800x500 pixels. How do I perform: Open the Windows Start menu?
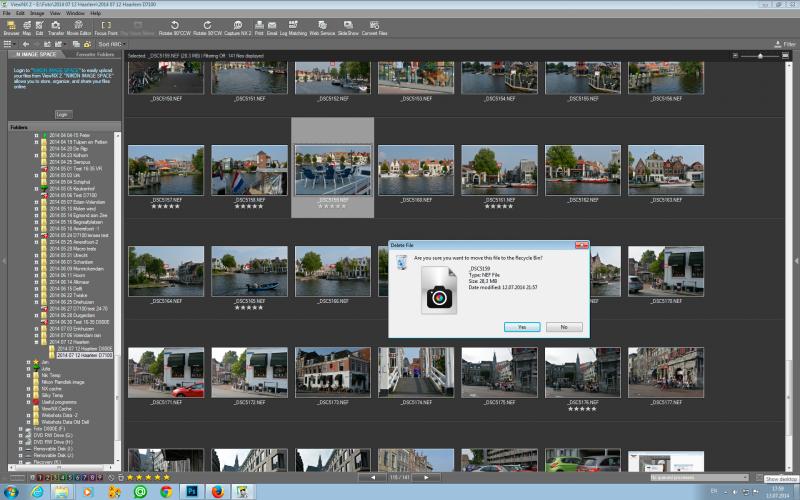click(11, 492)
